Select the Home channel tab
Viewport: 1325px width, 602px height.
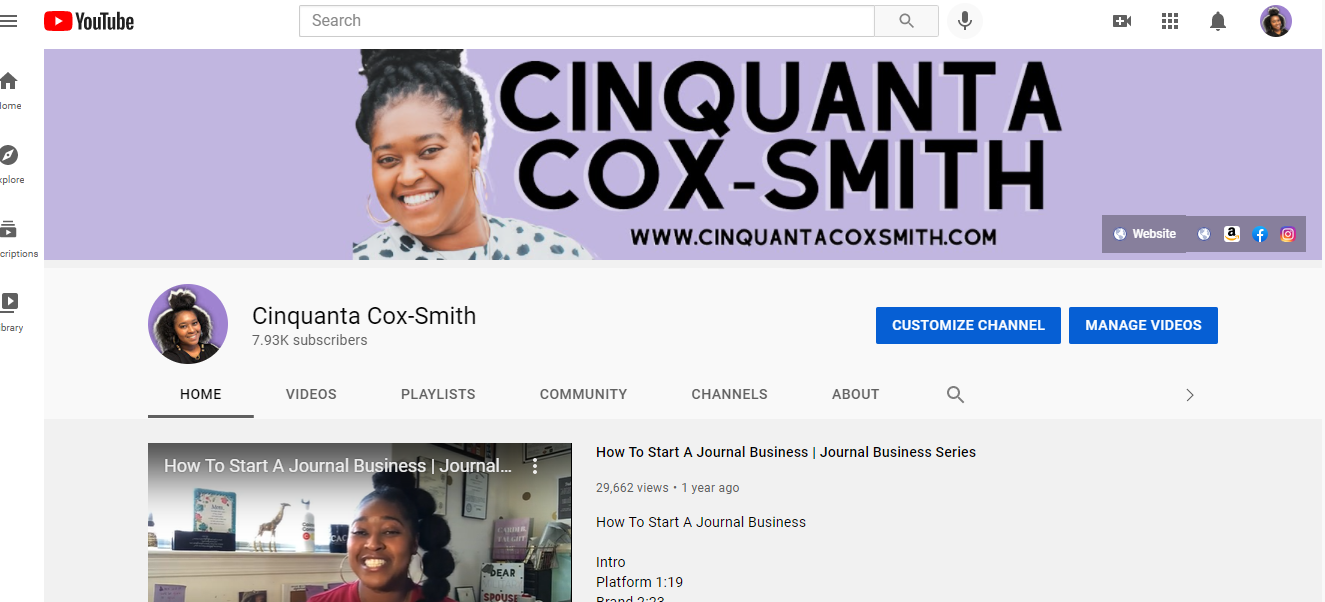201,394
